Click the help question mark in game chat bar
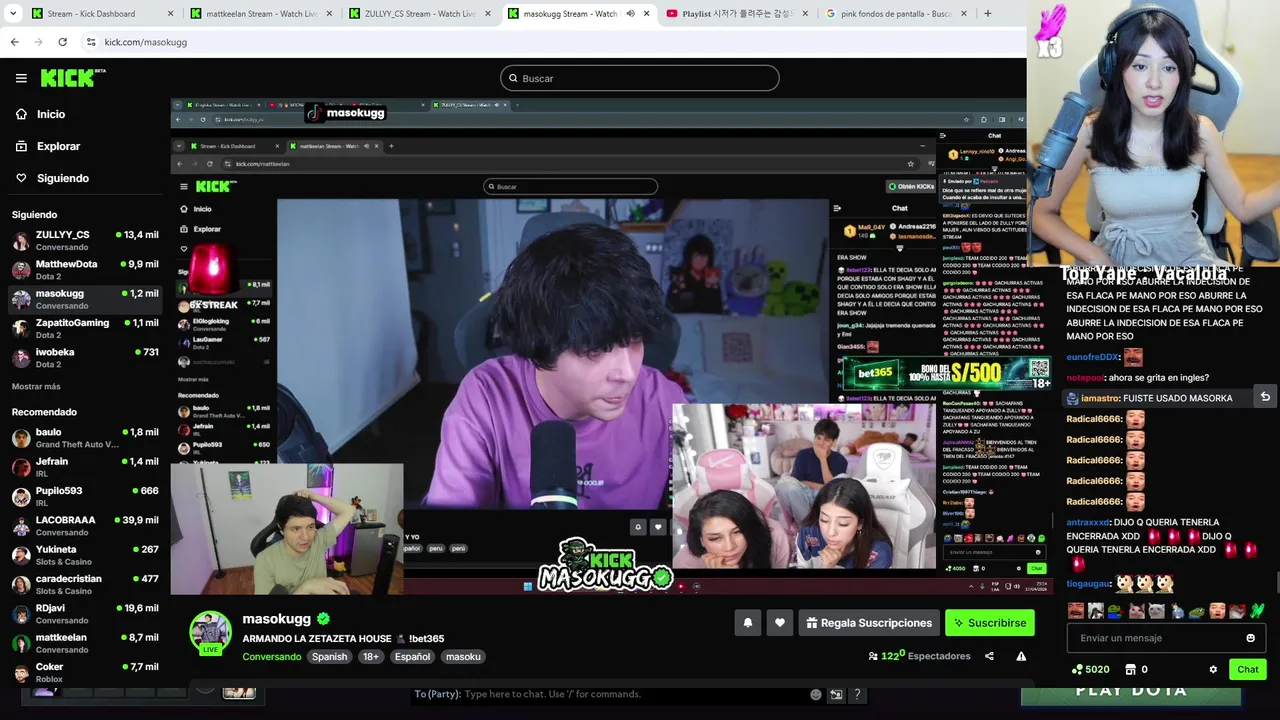The width and height of the screenshot is (1280, 720). [857, 694]
